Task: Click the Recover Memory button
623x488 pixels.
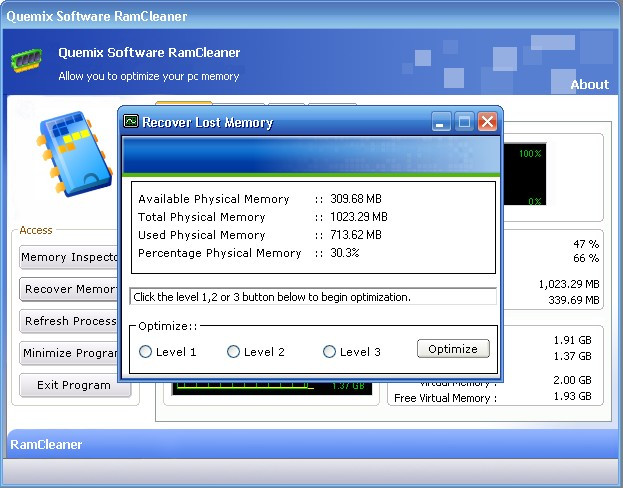Action: (70, 289)
